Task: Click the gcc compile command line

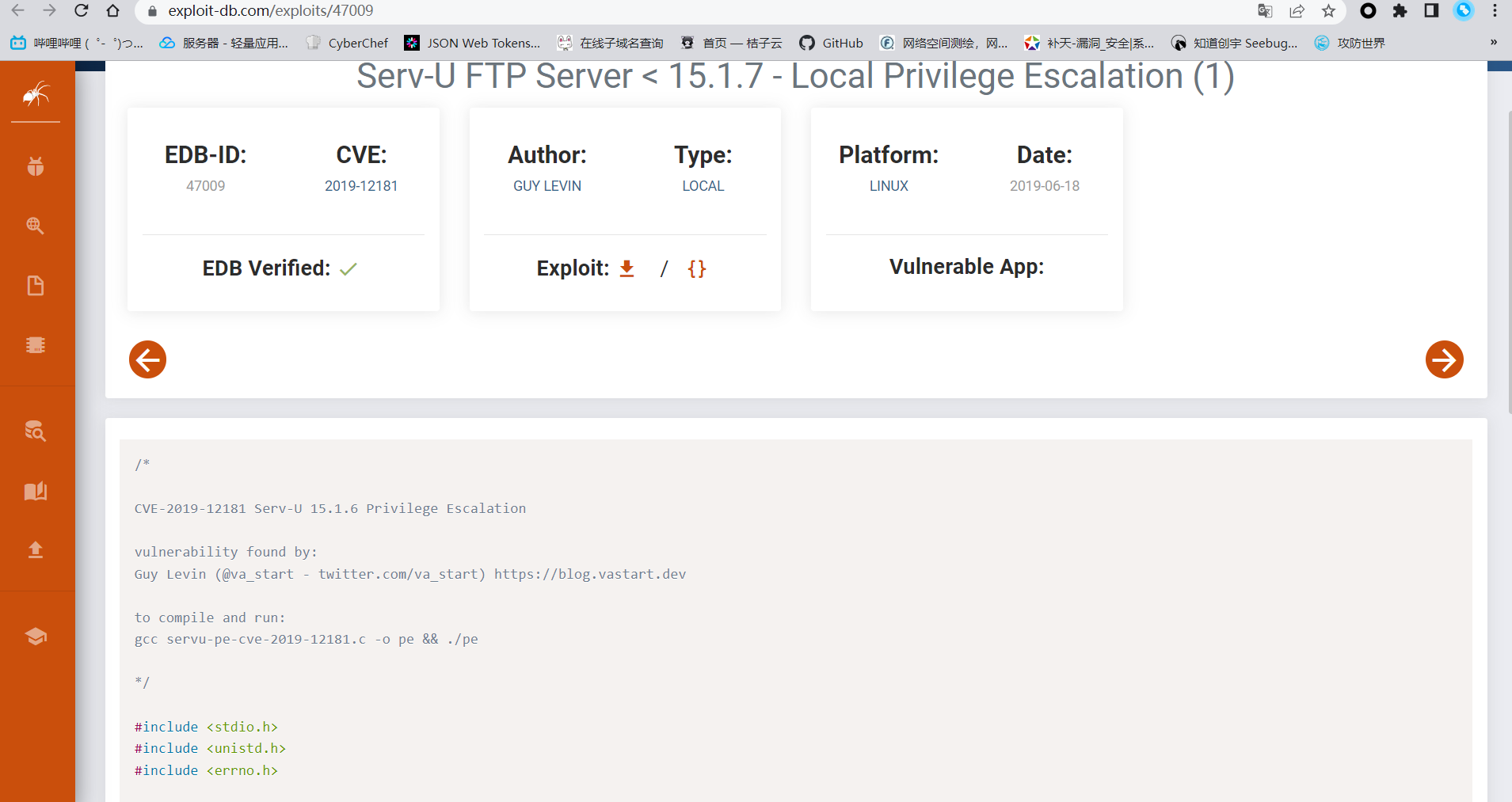Action: coord(307,639)
